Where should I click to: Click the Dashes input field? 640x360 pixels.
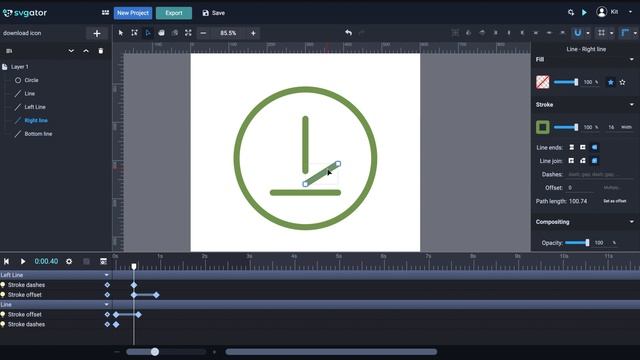tap(600, 175)
